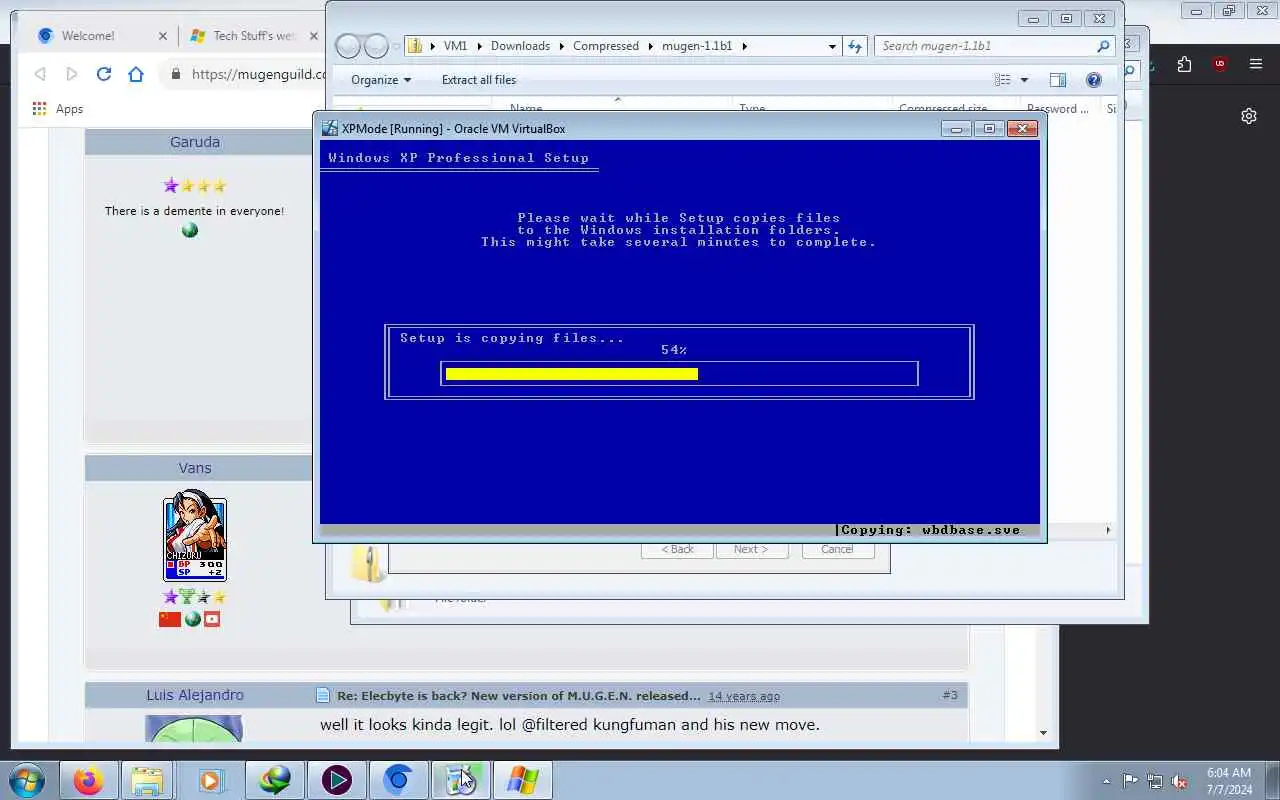Switch to the blue browser icon in taskbar
Image resolution: width=1280 pixels, height=800 pixels.
click(399, 780)
